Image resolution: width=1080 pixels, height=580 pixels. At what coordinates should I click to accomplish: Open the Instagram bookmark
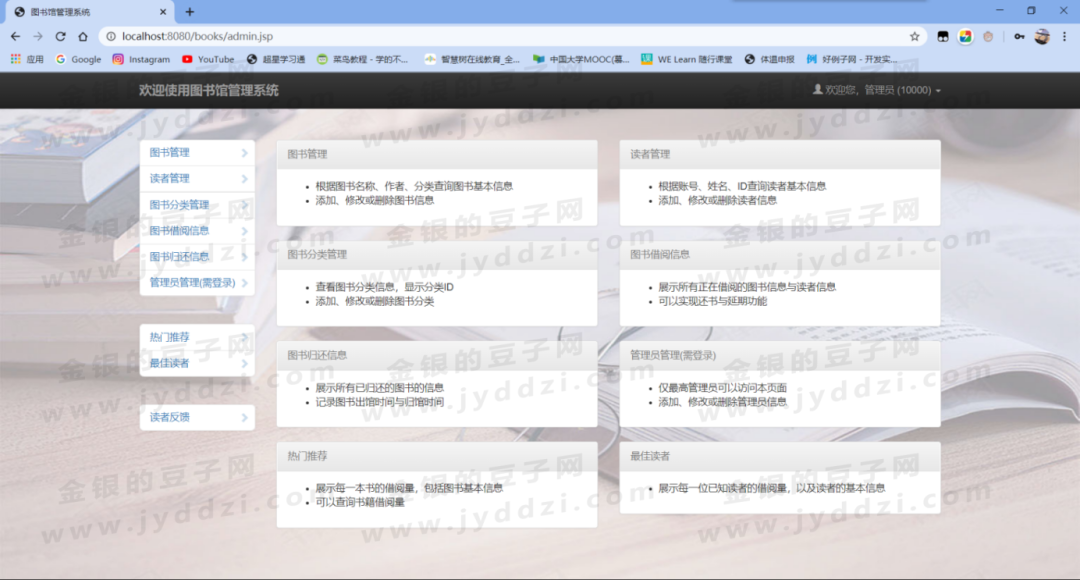click(141, 59)
